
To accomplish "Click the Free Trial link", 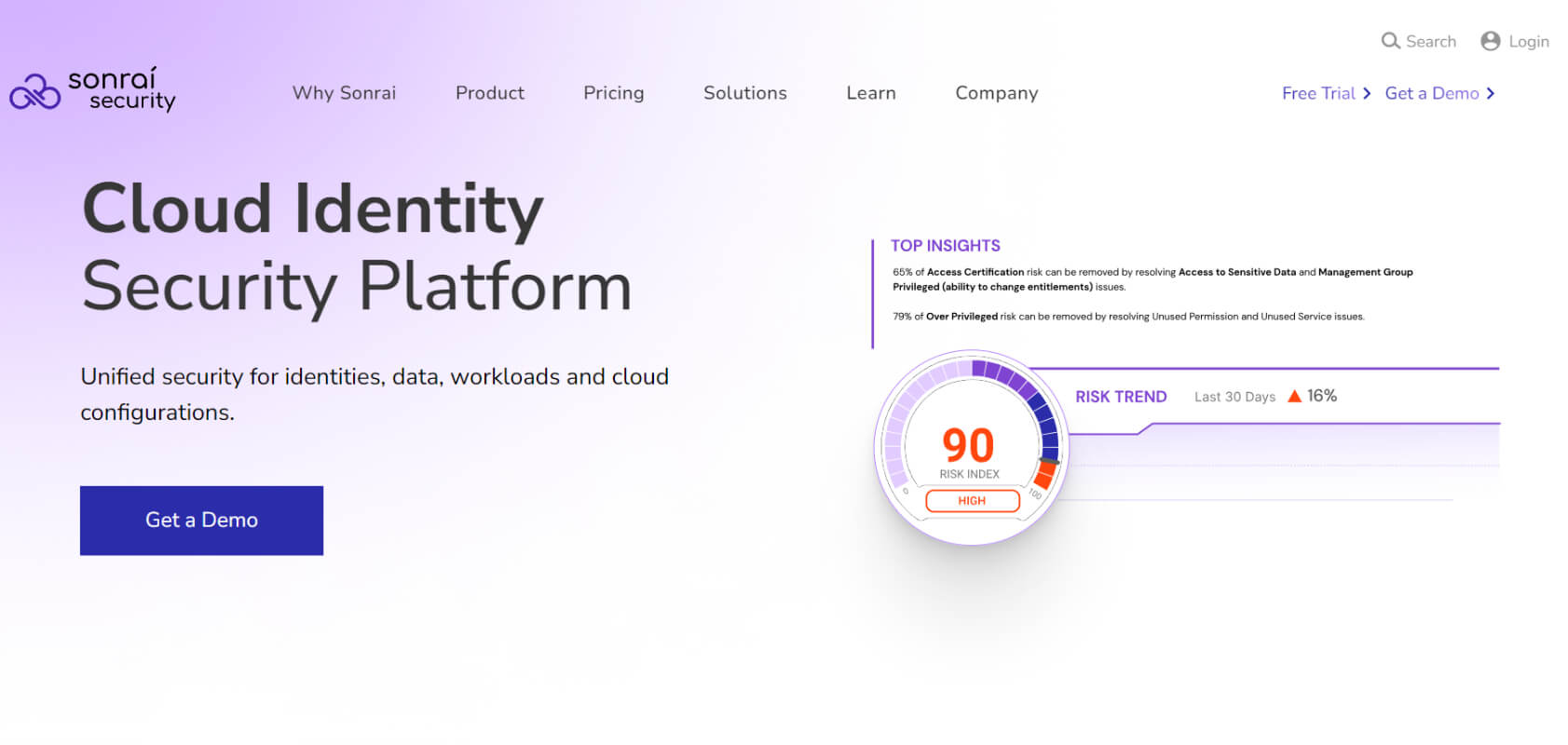I will (1318, 93).
